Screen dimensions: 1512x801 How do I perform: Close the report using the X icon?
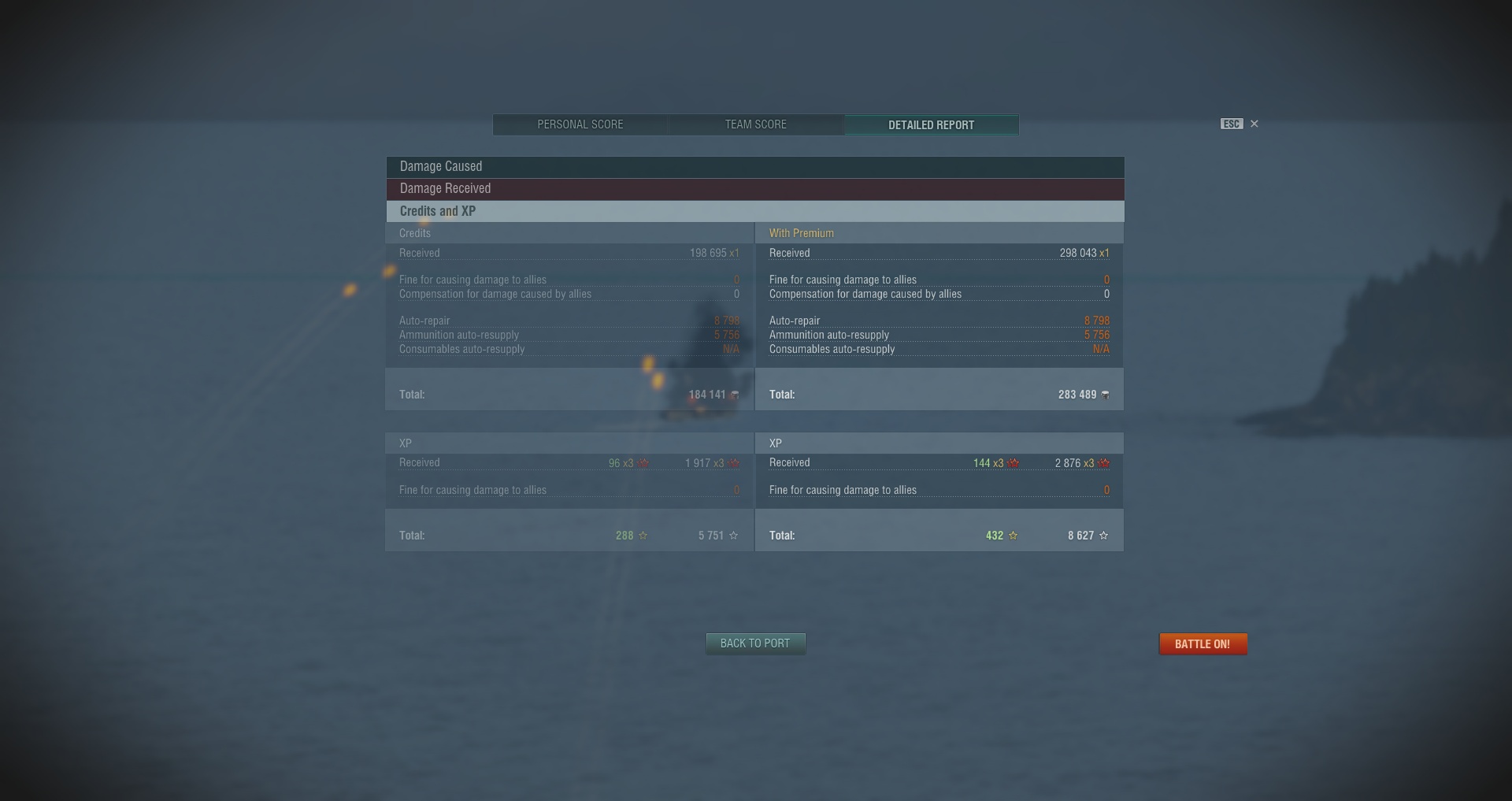tap(1254, 124)
